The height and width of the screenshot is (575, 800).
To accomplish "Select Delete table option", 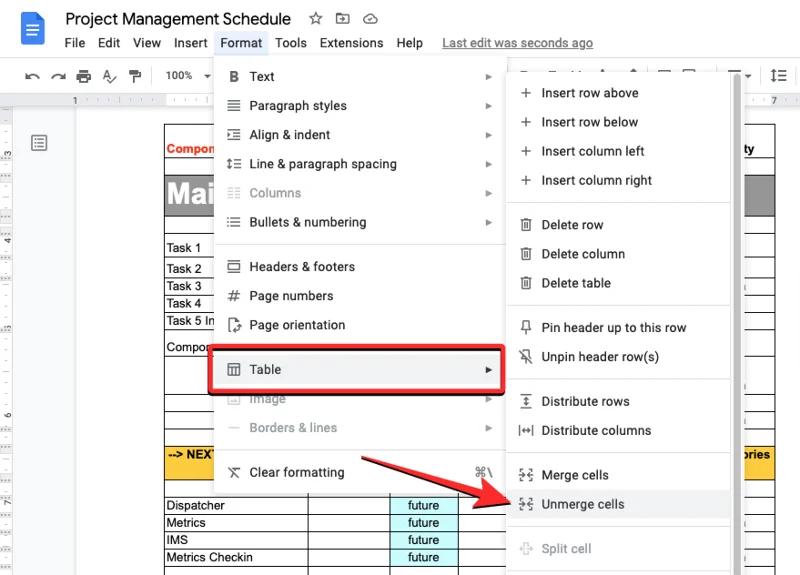I will 575,283.
